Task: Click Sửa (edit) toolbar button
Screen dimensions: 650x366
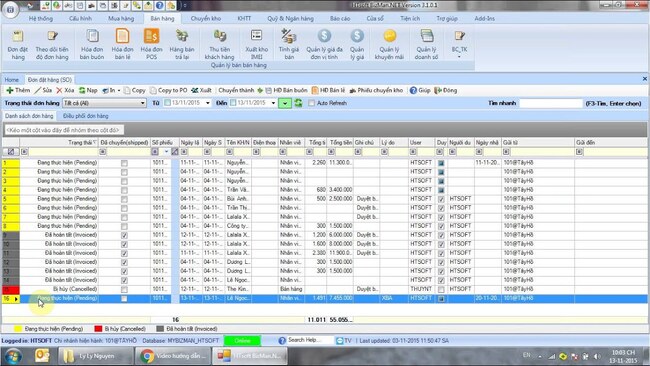Action: [44, 90]
